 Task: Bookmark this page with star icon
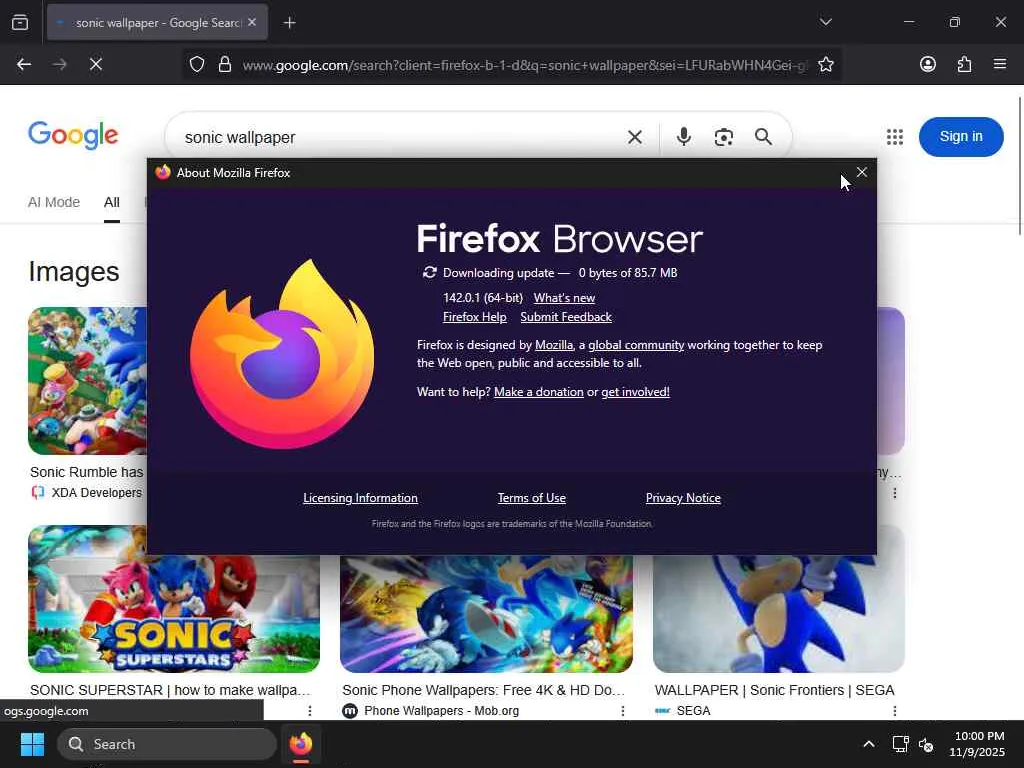825,64
